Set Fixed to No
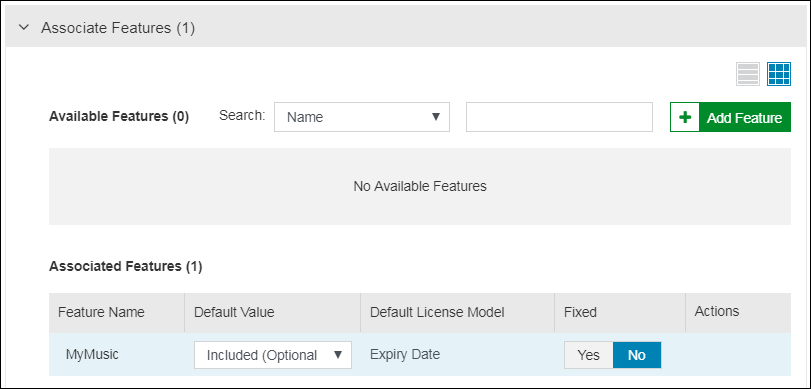Screen dimensions: 811x389 tap(637, 355)
